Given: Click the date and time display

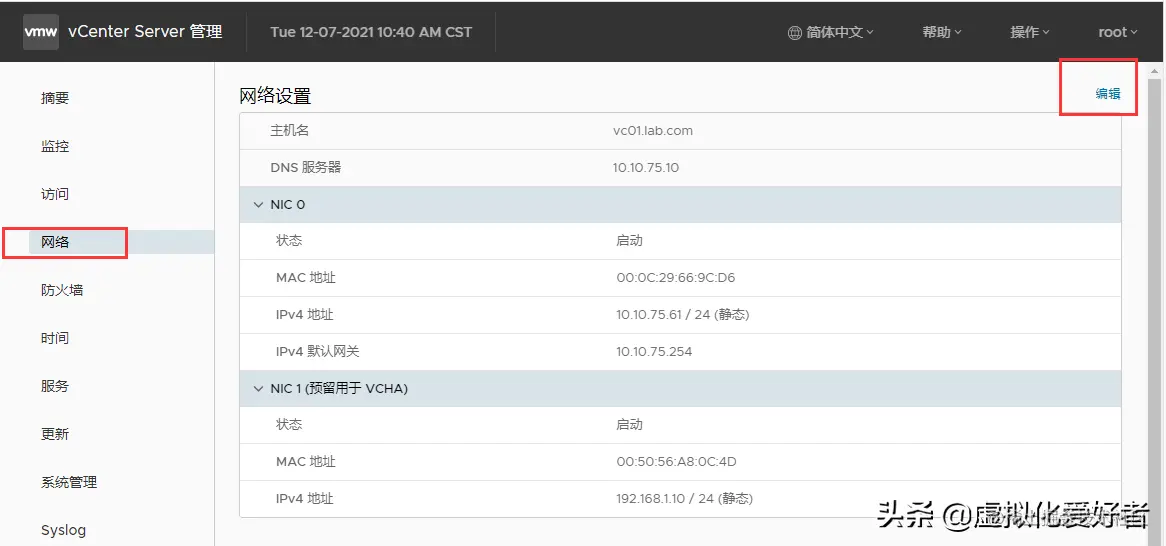Looking at the screenshot, I should (371, 32).
